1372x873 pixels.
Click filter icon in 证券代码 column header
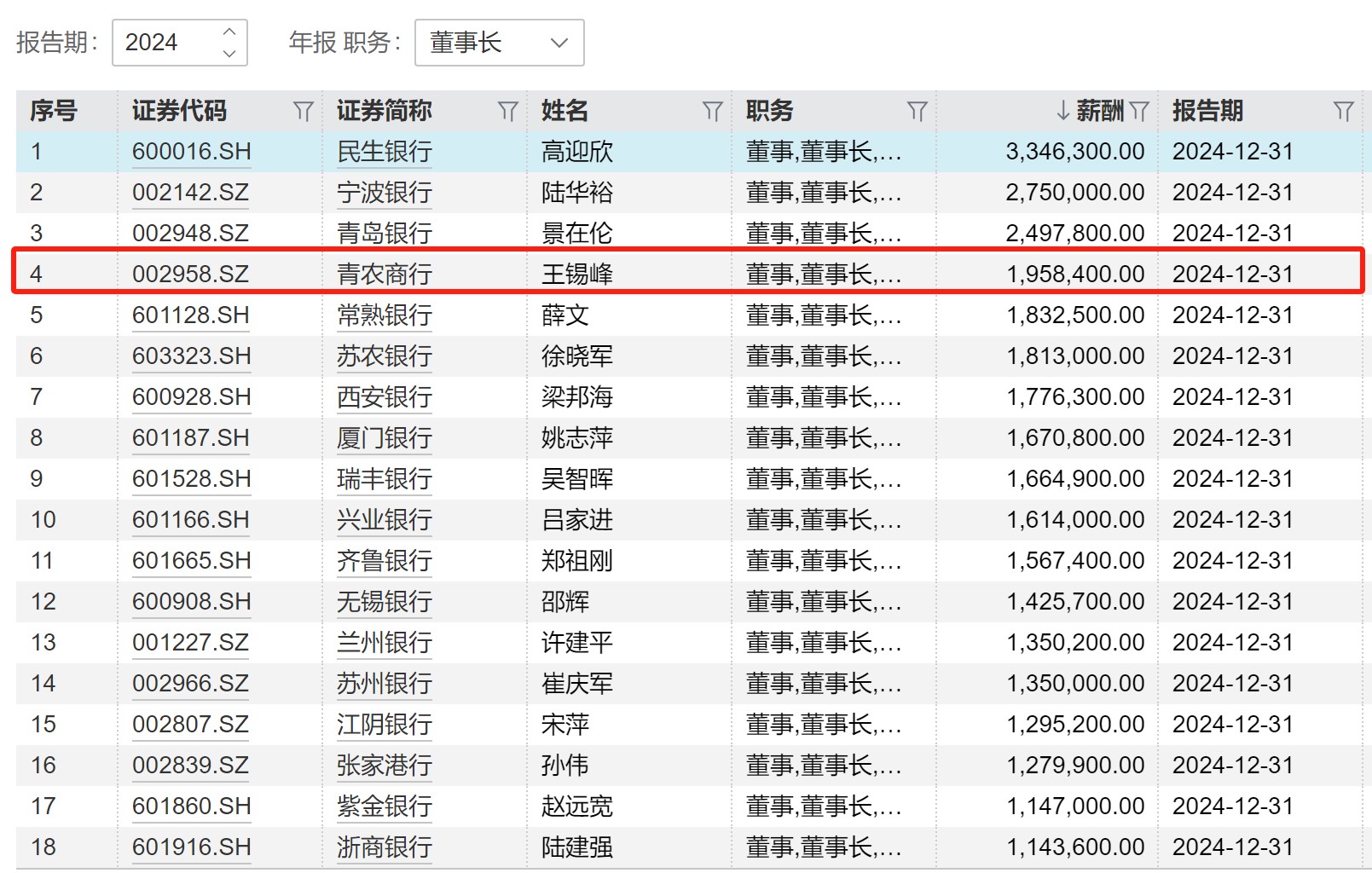pyautogui.click(x=303, y=111)
